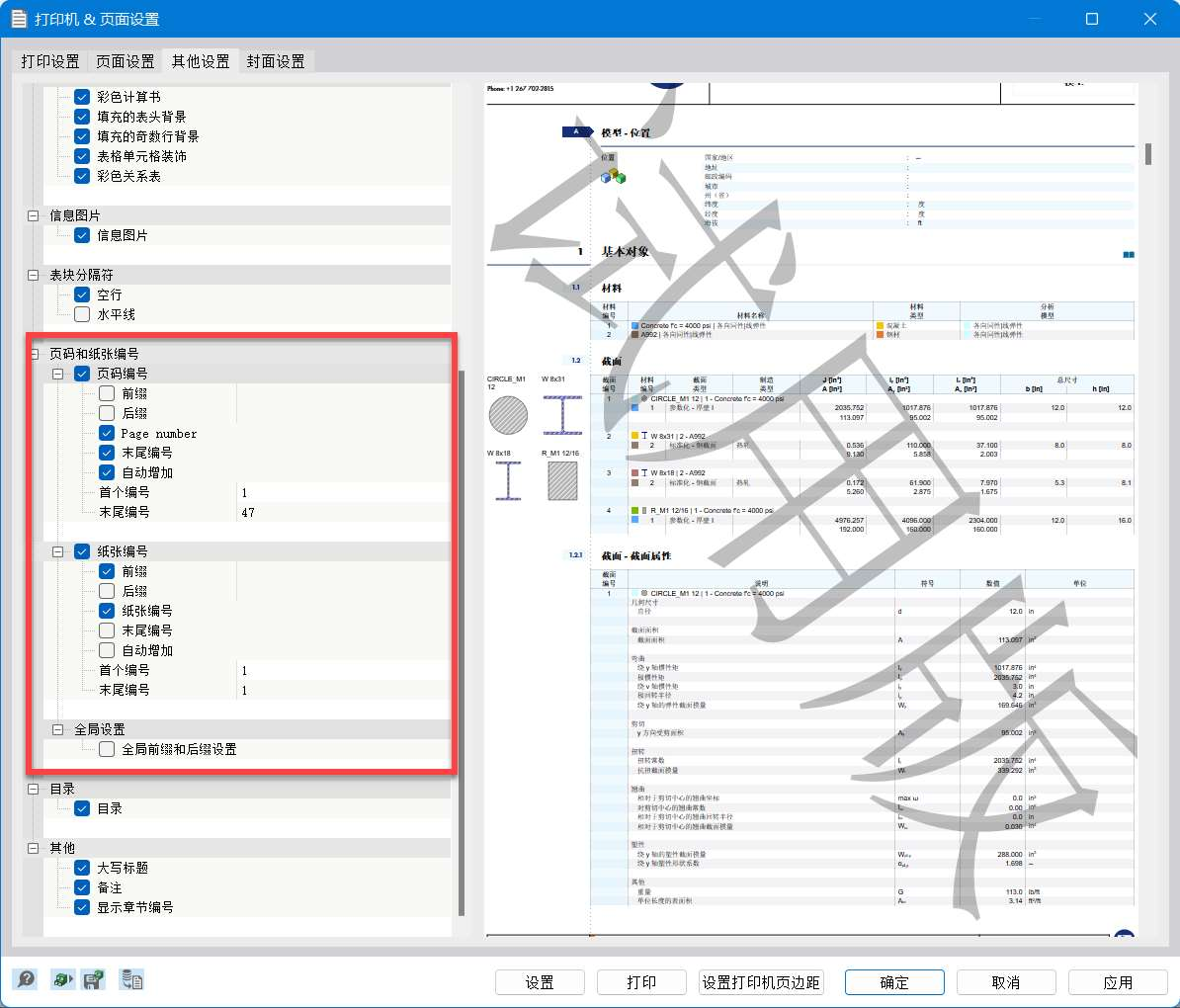This screenshot has height=1008, width=1180.
Task: Uncheck 自动增加 under 页码编号
Action: 107,472
